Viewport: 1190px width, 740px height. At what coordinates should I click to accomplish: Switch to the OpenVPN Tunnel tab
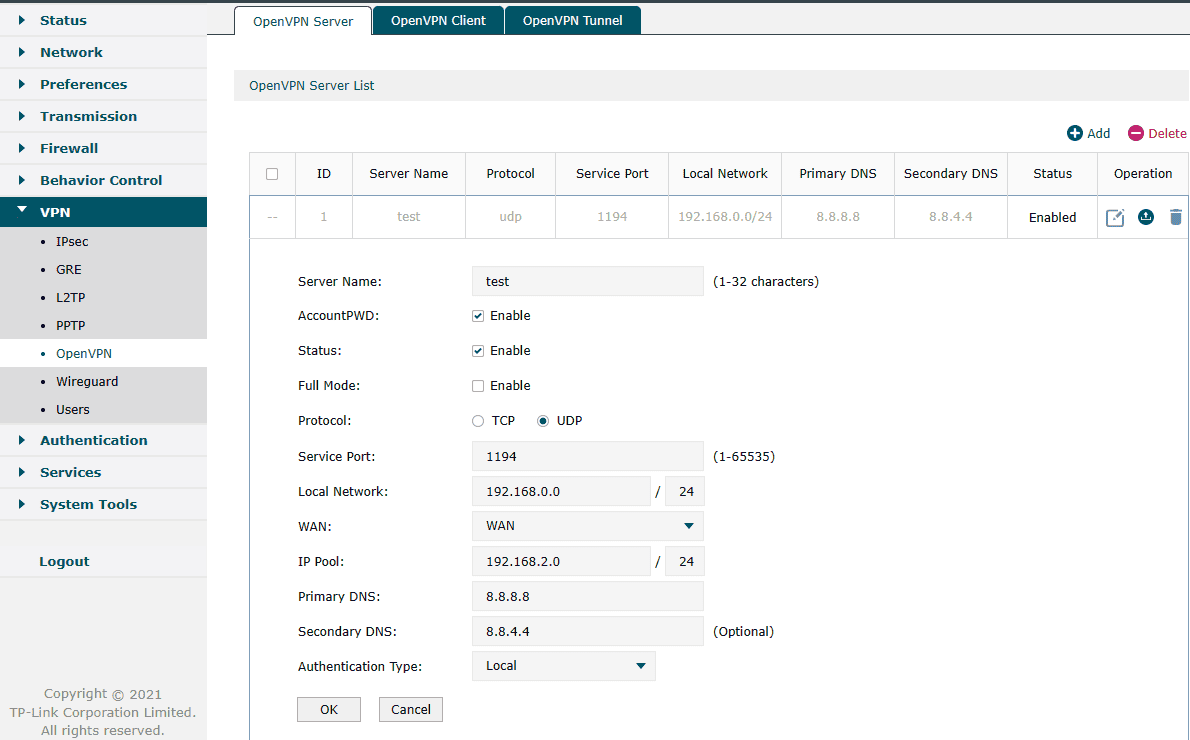click(572, 20)
